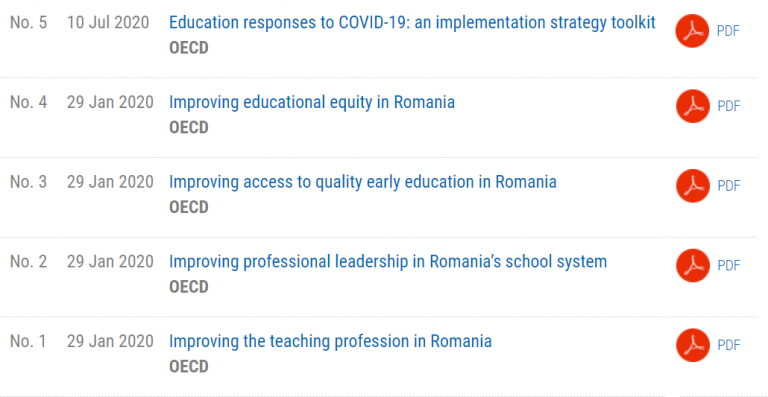Select OECD author under COVID-19 toolkit
The width and height of the screenshot is (768, 397).
click(189, 48)
